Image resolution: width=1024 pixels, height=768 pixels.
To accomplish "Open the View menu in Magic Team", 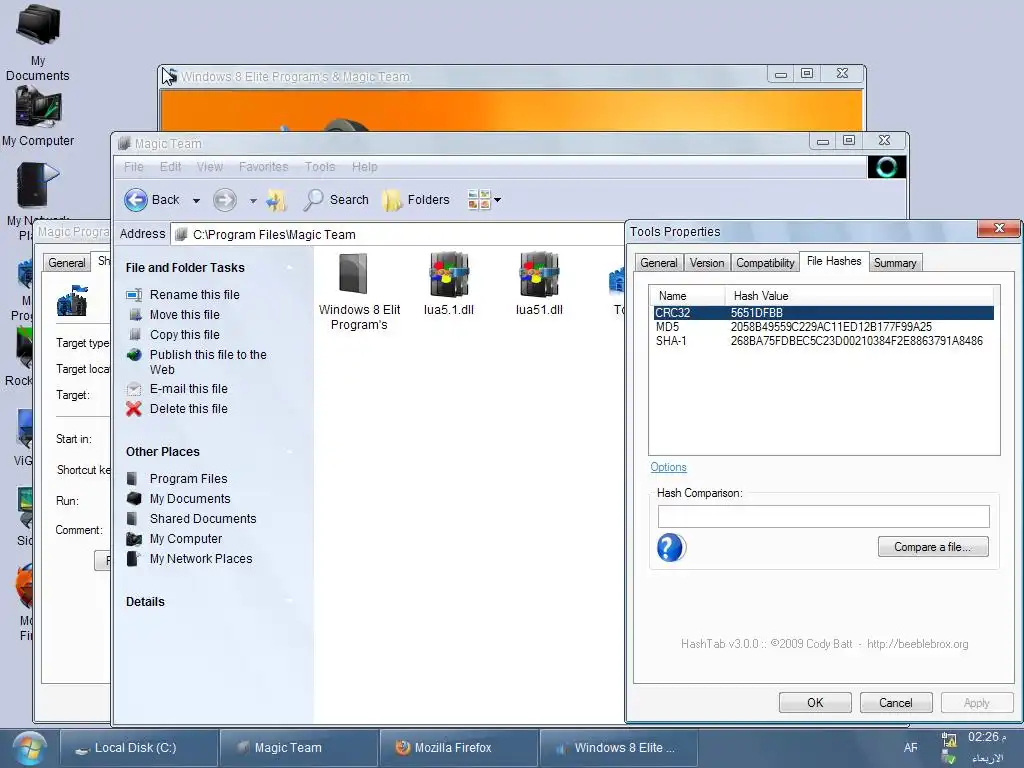I will pos(210,167).
